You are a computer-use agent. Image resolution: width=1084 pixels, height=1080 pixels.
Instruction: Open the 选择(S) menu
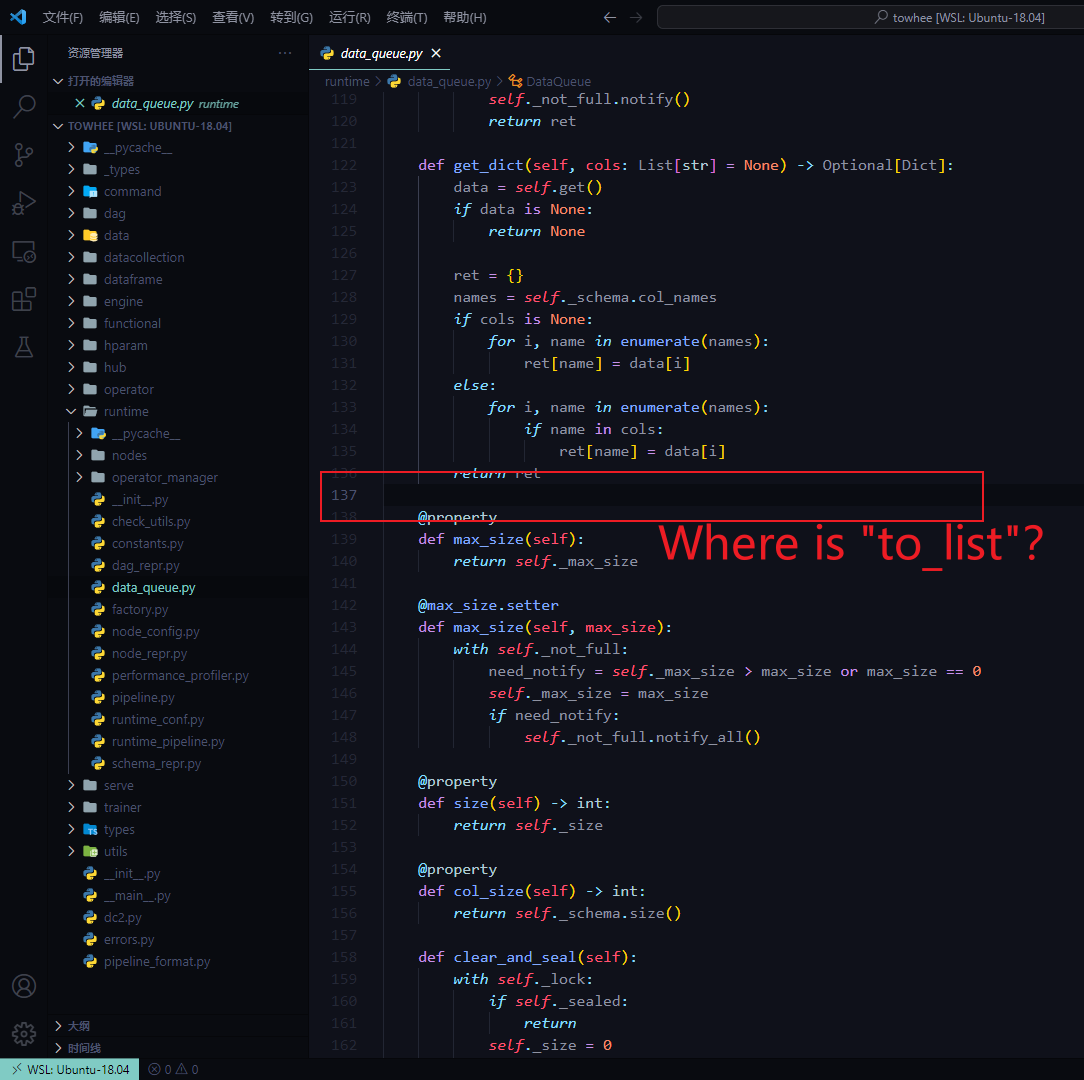pyautogui.click(x=176, y=17)
